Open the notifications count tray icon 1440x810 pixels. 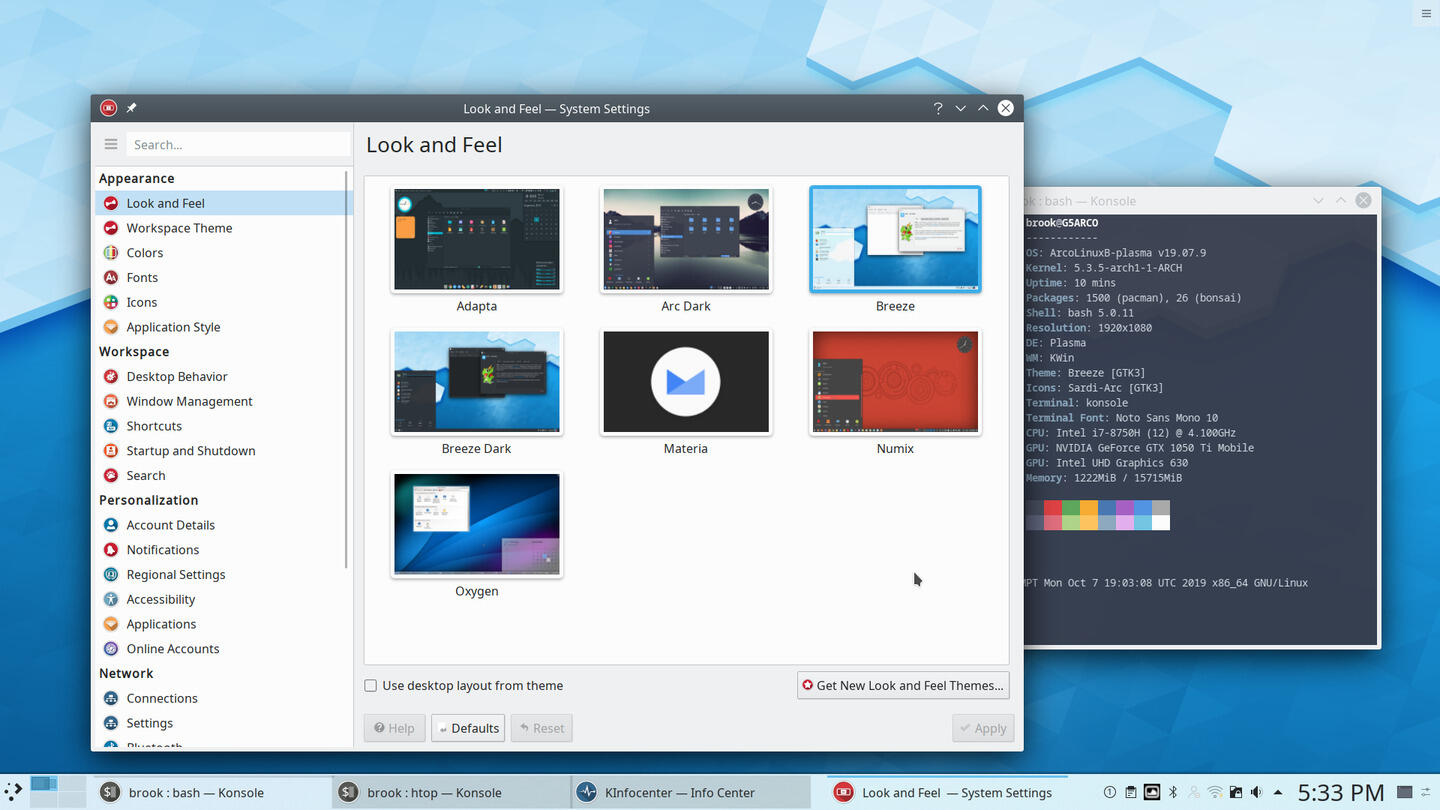tap(1110, 792)
